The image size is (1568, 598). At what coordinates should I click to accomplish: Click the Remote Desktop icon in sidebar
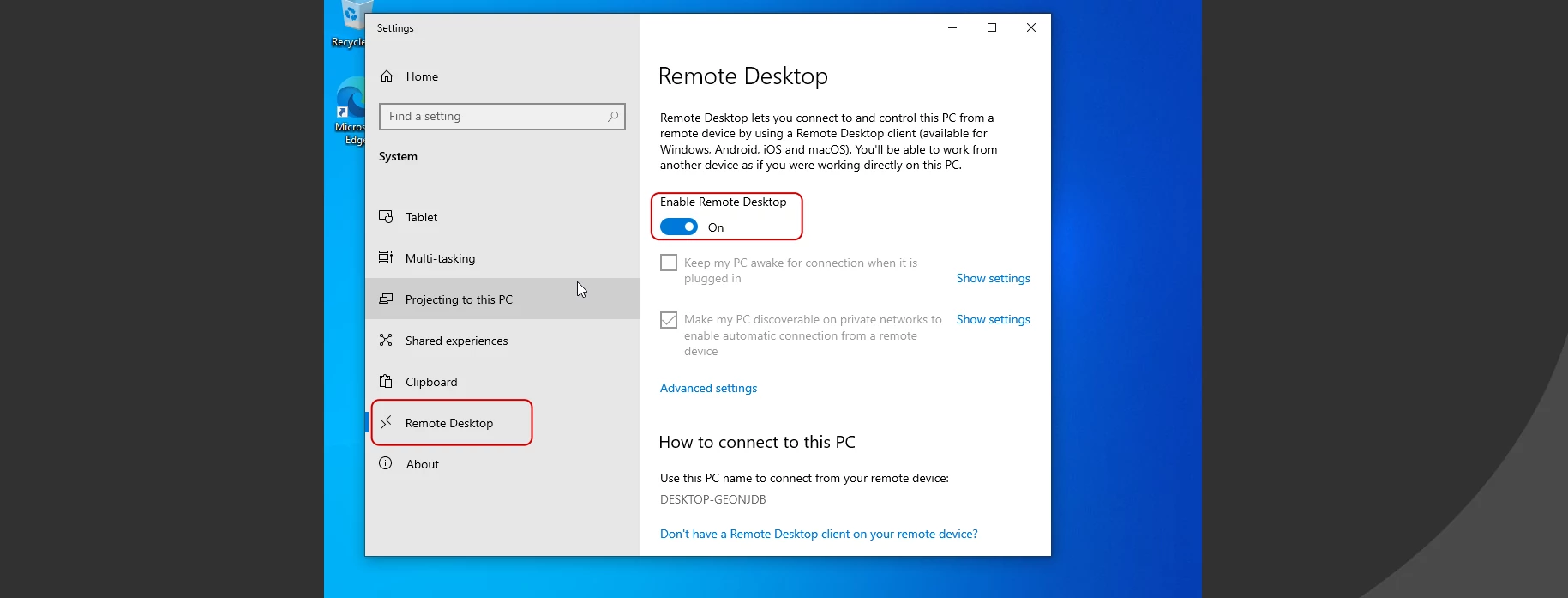386,422
